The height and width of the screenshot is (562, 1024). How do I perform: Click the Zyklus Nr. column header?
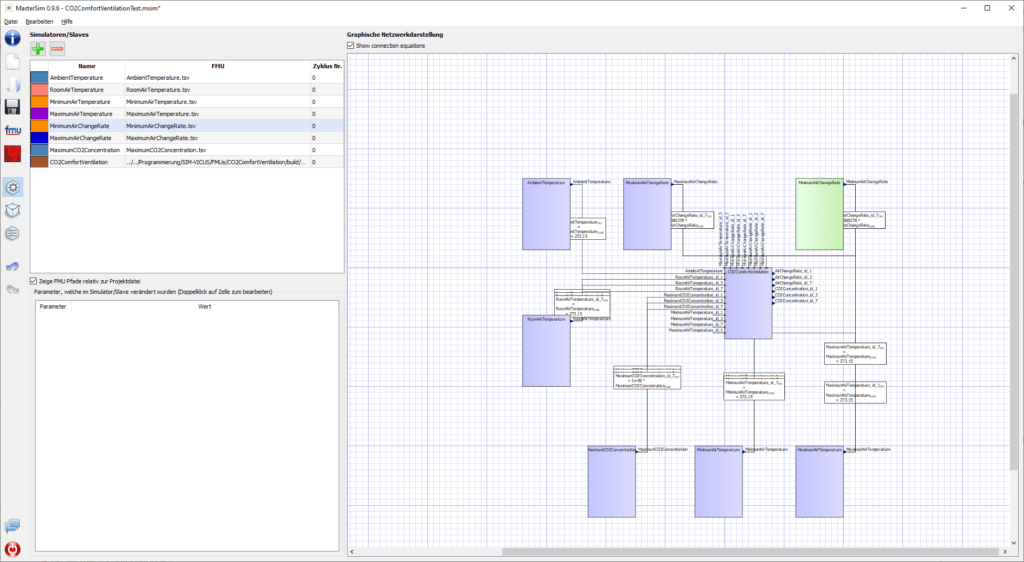(x=327, y=66)
